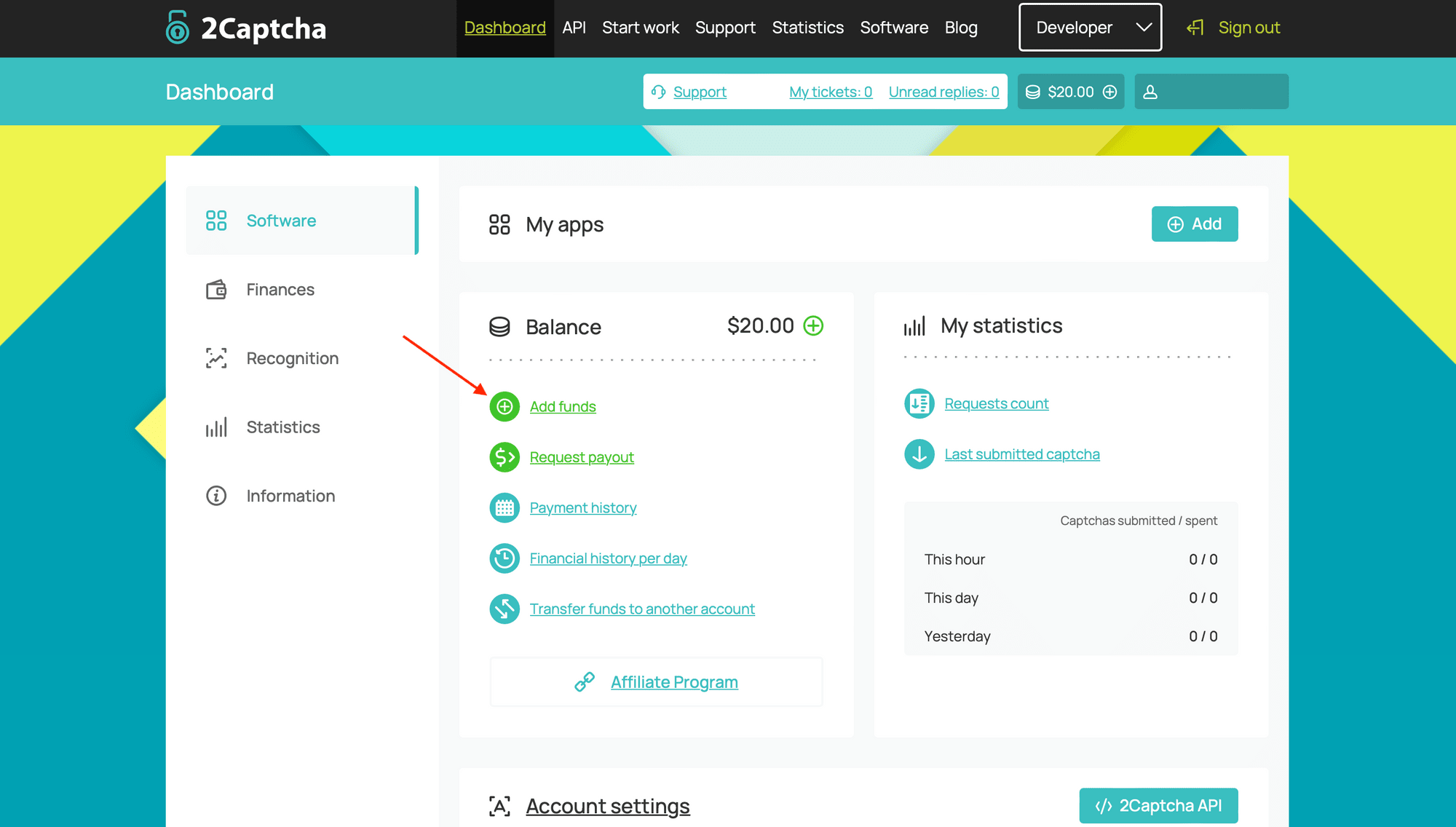Open My tickets: 0 link
Screen dimensions: 1456x827
point(831,92)
